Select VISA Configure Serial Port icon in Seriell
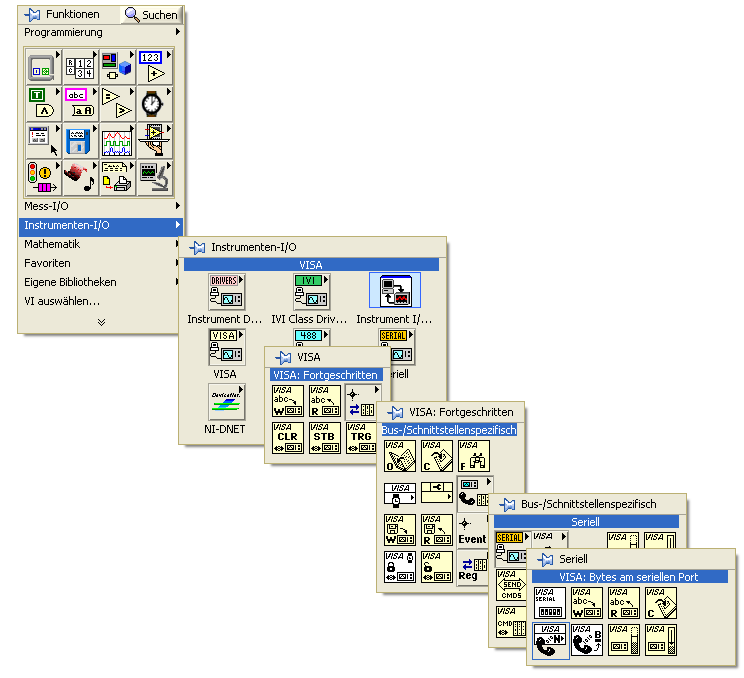 pyautogui.click(x=550, y=603)
